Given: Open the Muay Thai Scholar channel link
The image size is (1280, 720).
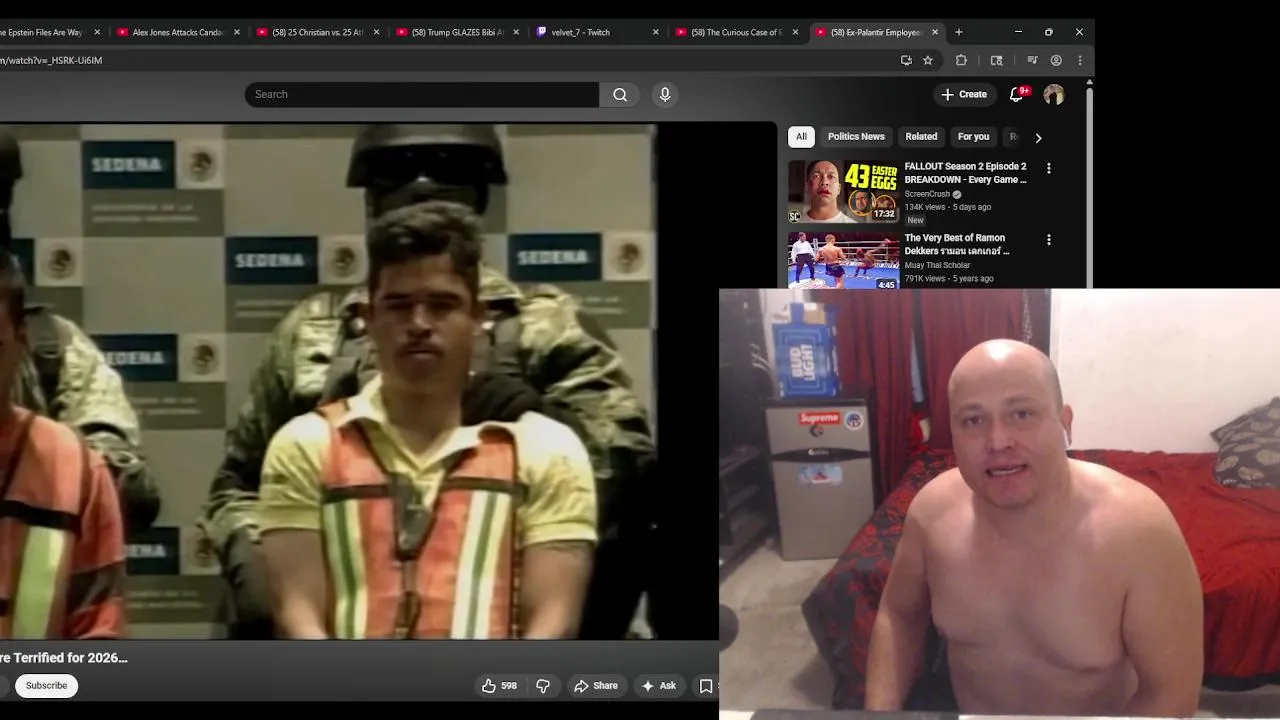Looking at the screenshot, I should [937, 265].
